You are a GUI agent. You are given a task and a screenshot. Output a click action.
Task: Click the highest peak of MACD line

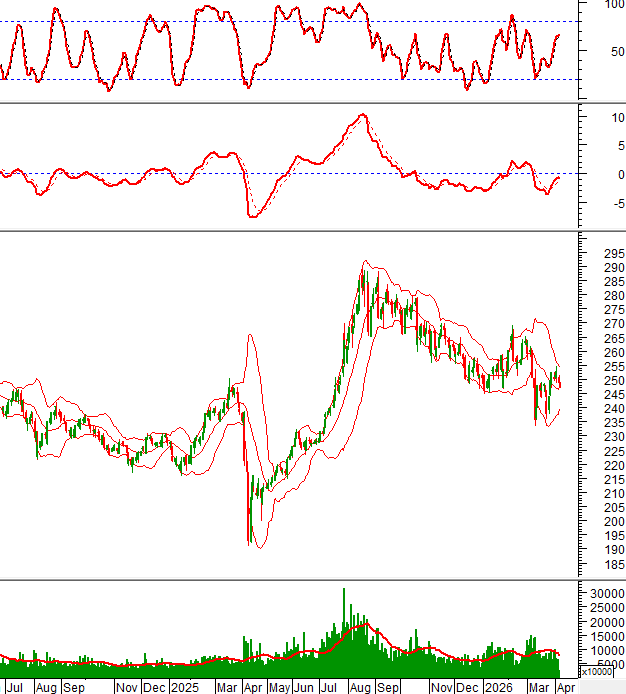pyautogui.click(x=362, y=115)
